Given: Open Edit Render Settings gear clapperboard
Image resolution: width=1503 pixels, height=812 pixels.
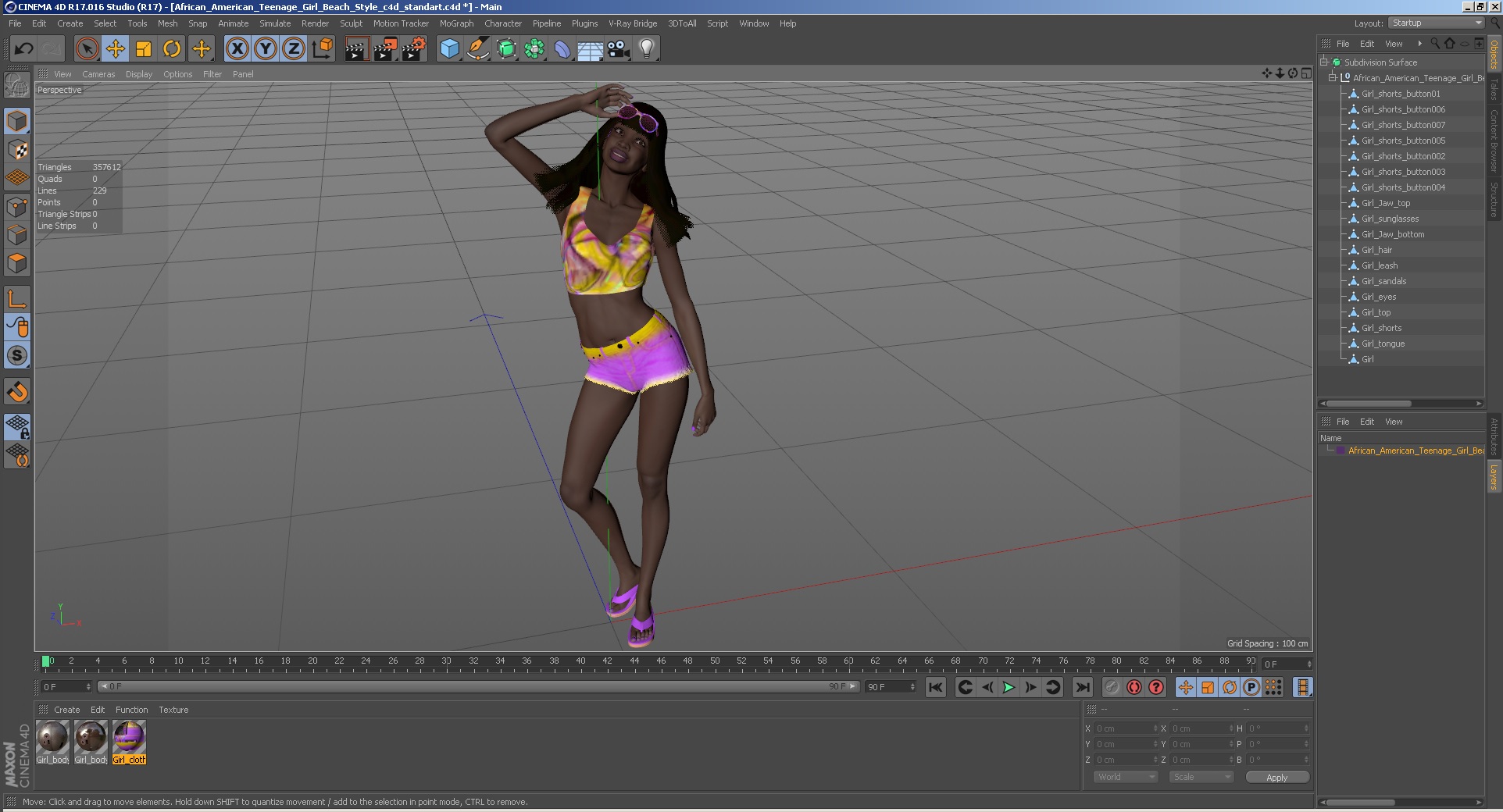Looking at the screenshot, I should click(x=414, y=49).
